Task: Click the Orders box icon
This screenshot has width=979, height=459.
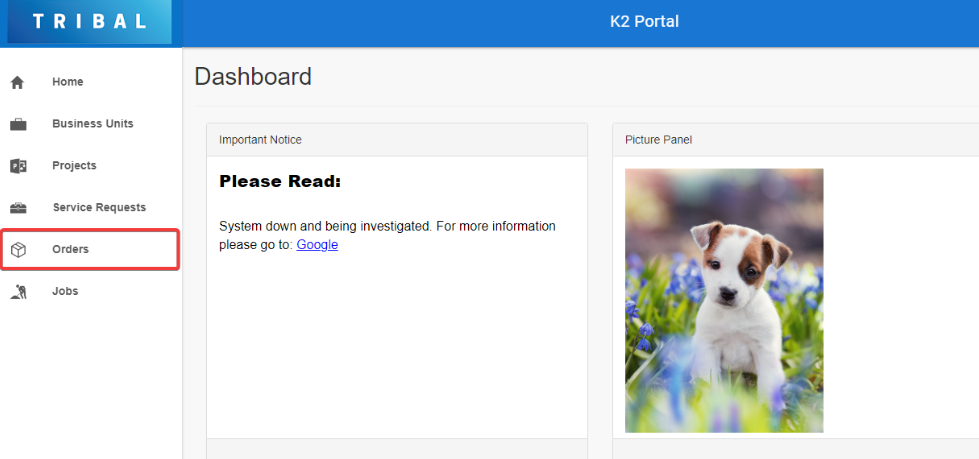Action: (x=18, y=250)
